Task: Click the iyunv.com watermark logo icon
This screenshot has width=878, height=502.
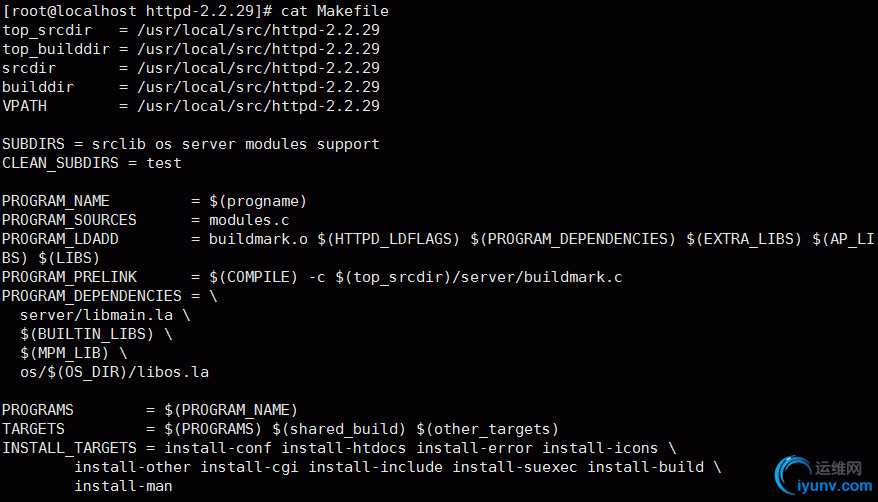Action: (792, 475)
